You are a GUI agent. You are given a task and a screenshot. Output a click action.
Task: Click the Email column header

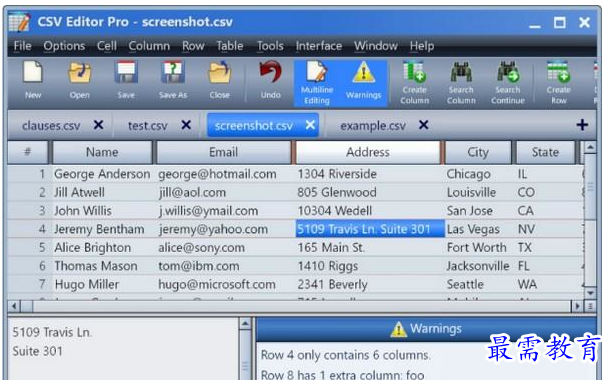(x=223, y=152)
